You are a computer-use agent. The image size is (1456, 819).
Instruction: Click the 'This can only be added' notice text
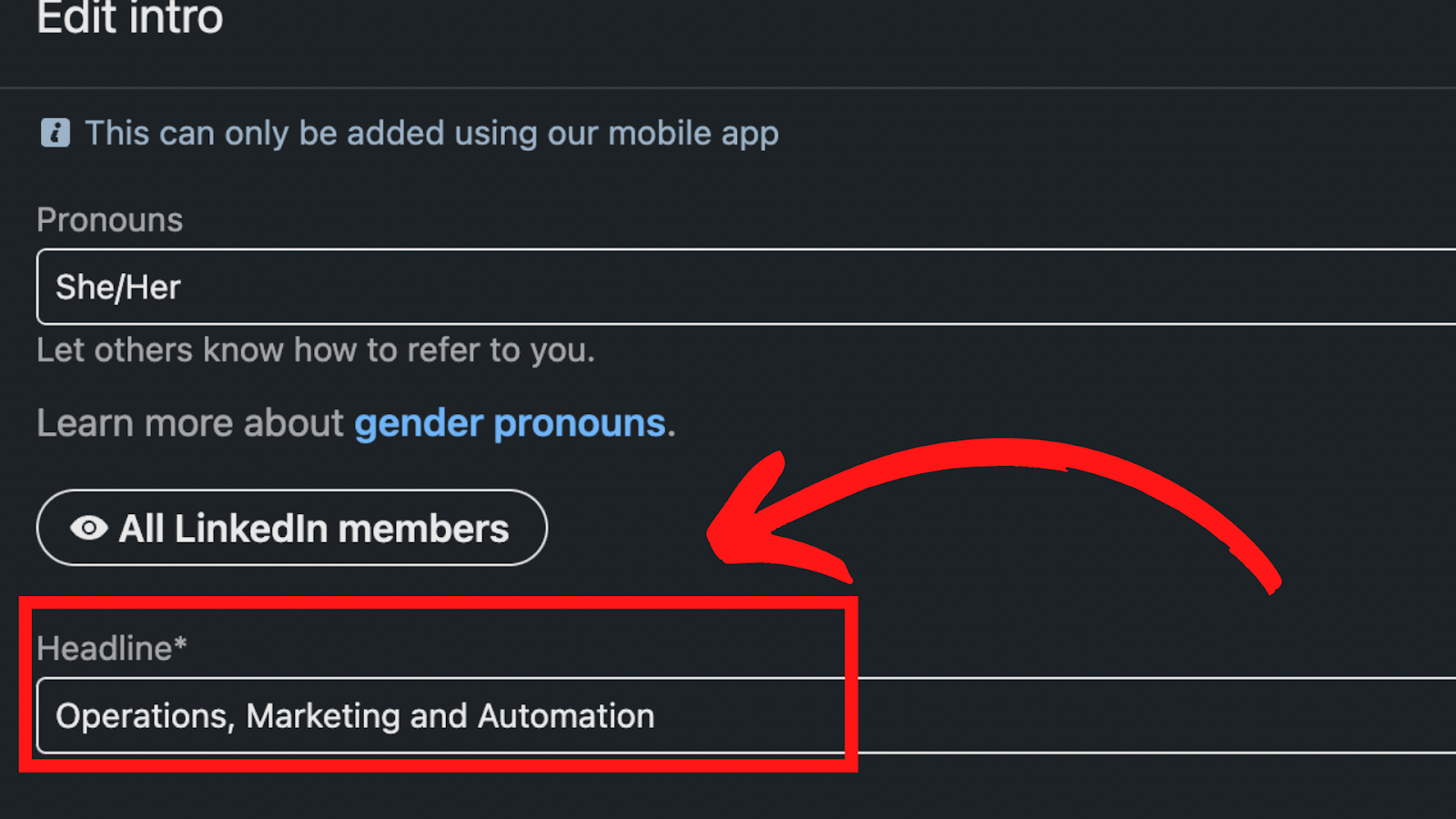(431, 133)
